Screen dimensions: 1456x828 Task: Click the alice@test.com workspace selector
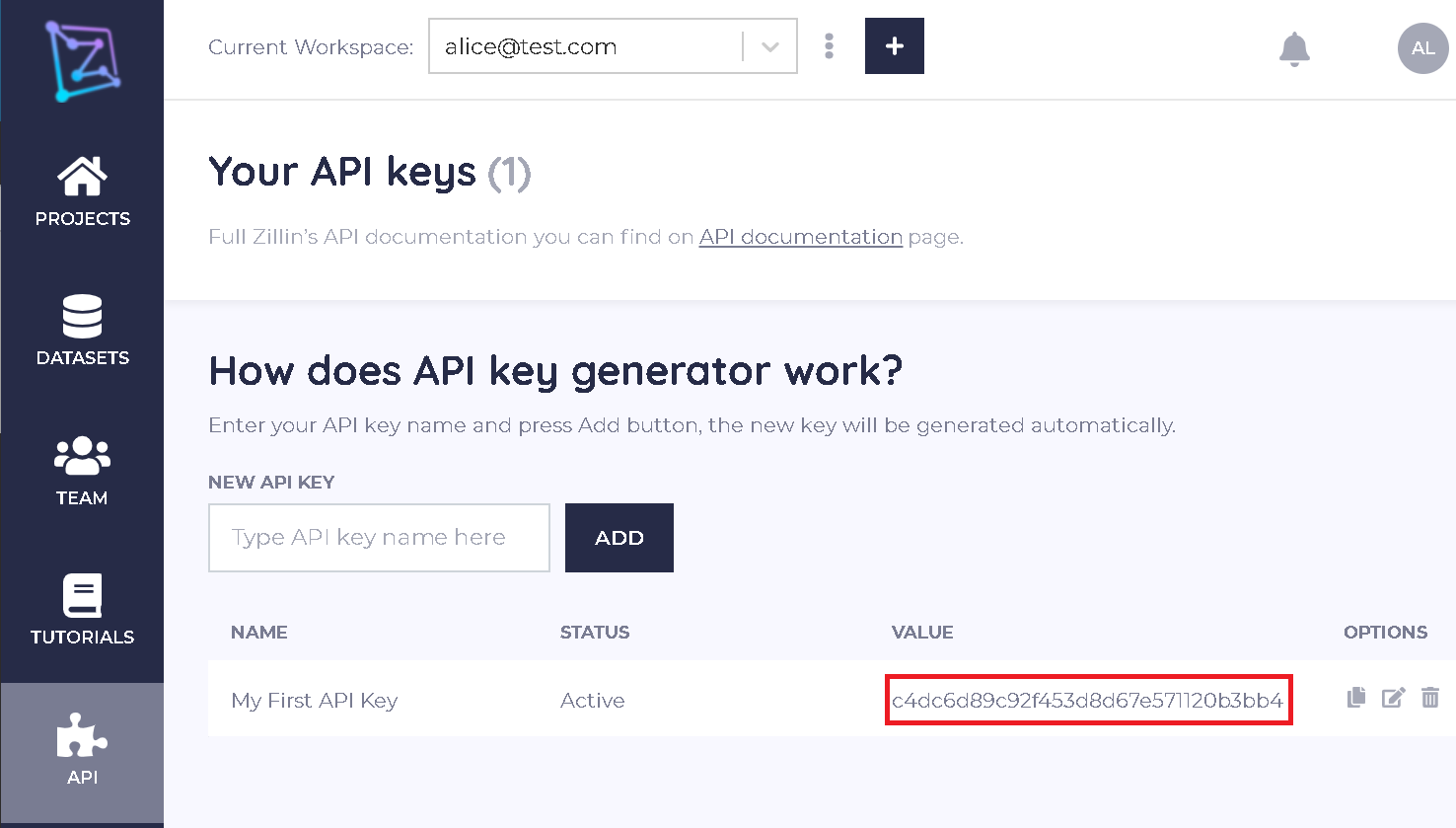(x=584, y=46)
